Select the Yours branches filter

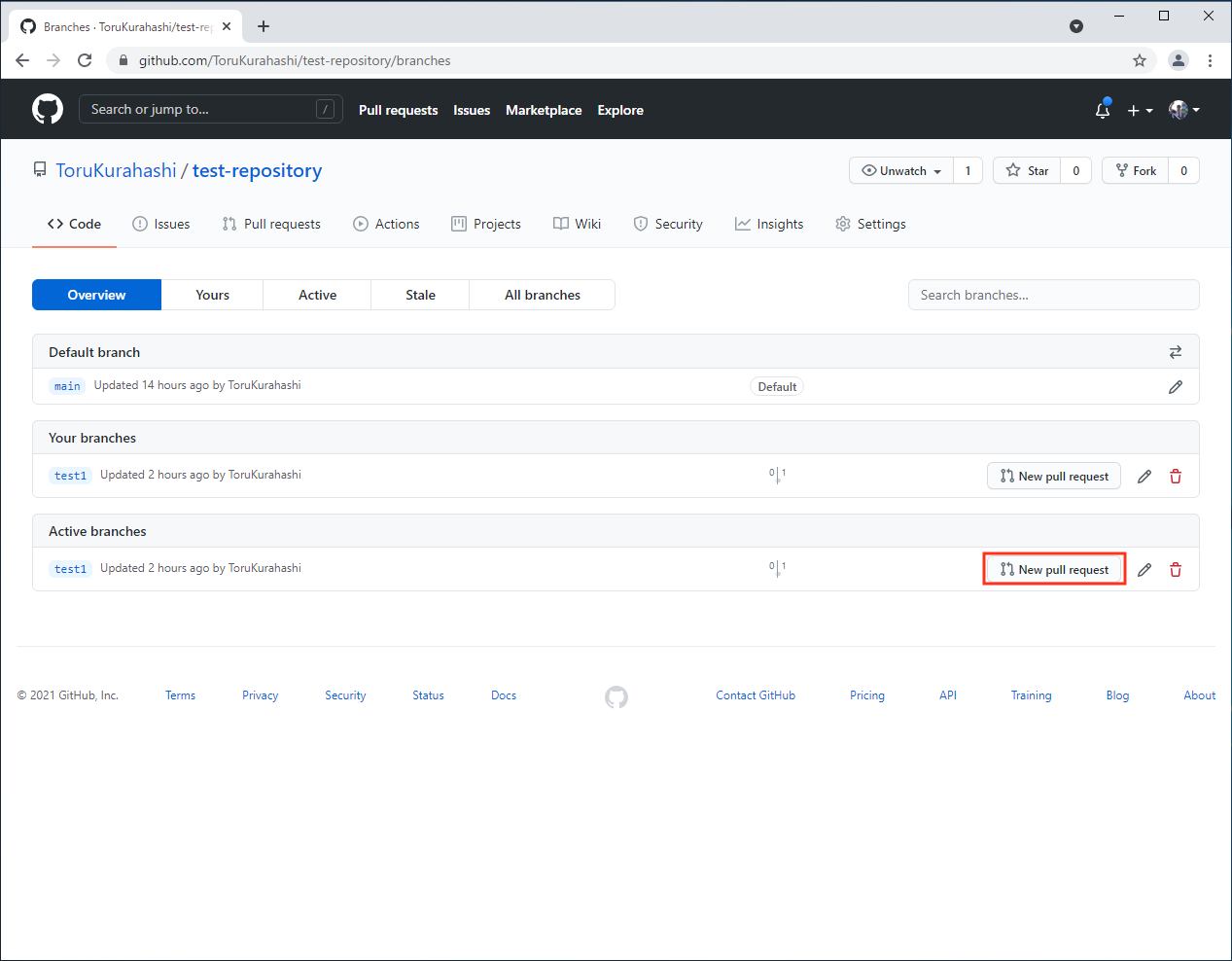[x=212, y=295]
